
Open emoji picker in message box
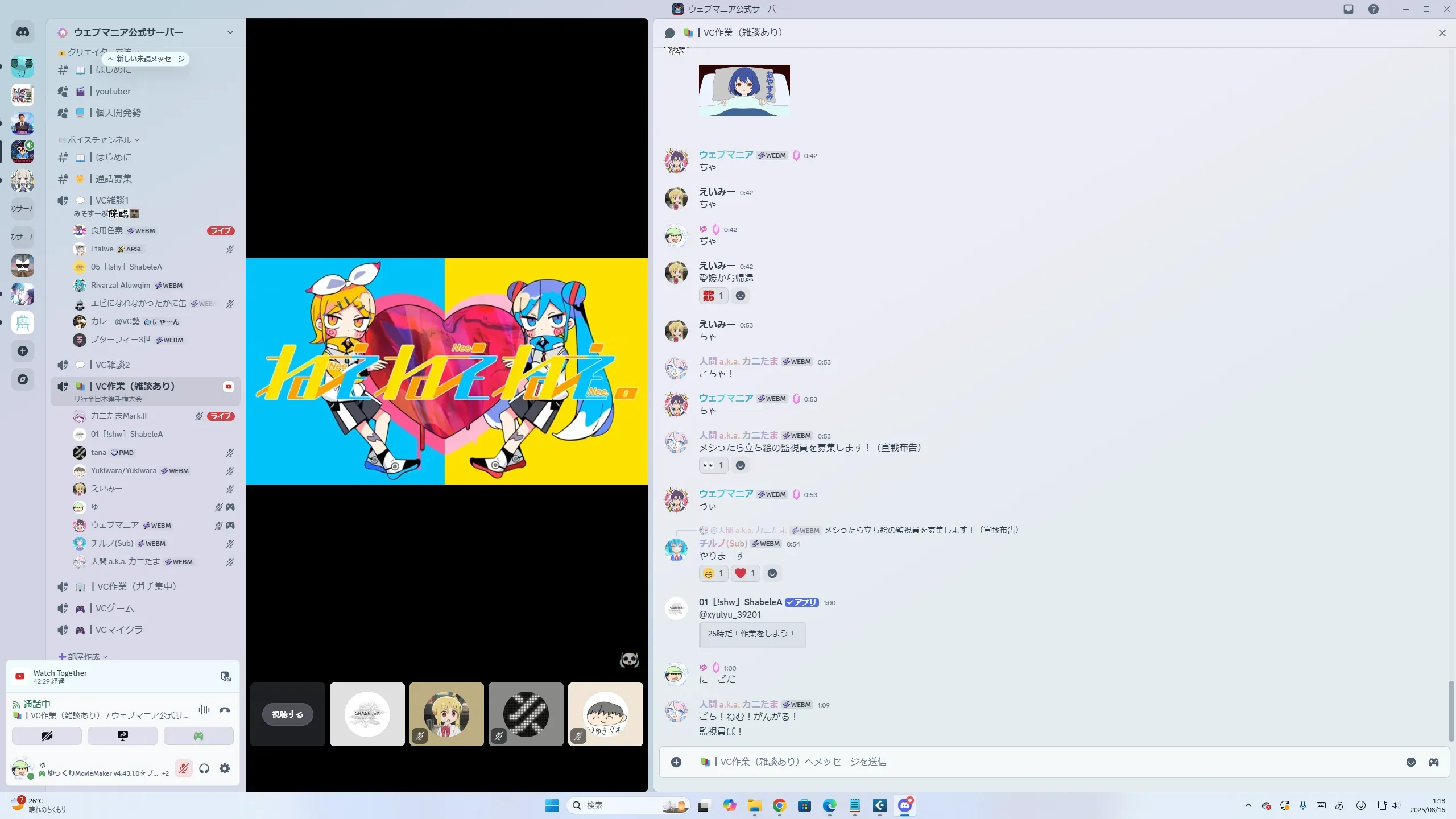tap(1410, 762)
